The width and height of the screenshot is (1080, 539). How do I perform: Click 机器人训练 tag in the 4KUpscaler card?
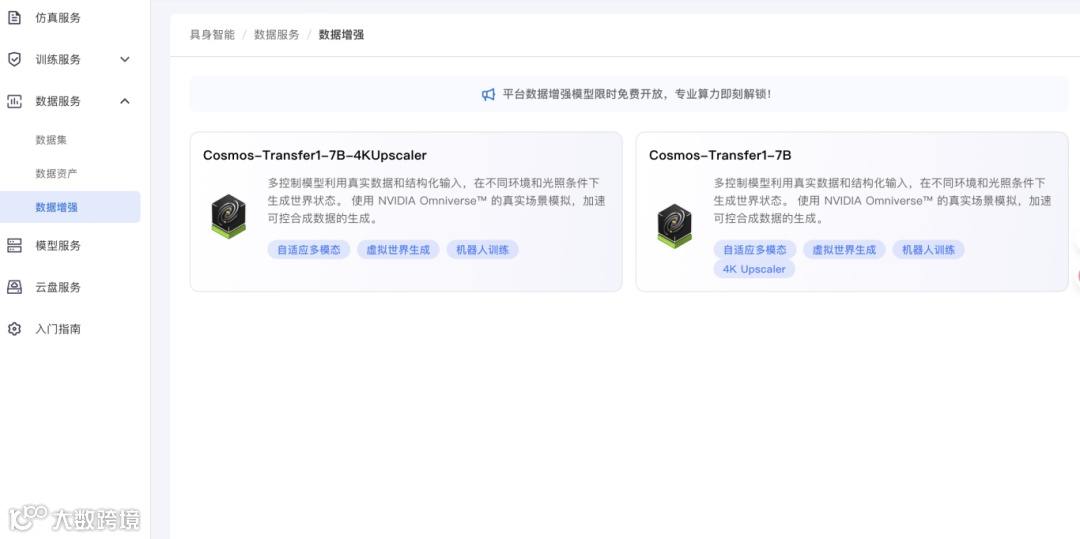tap(483, 250)
